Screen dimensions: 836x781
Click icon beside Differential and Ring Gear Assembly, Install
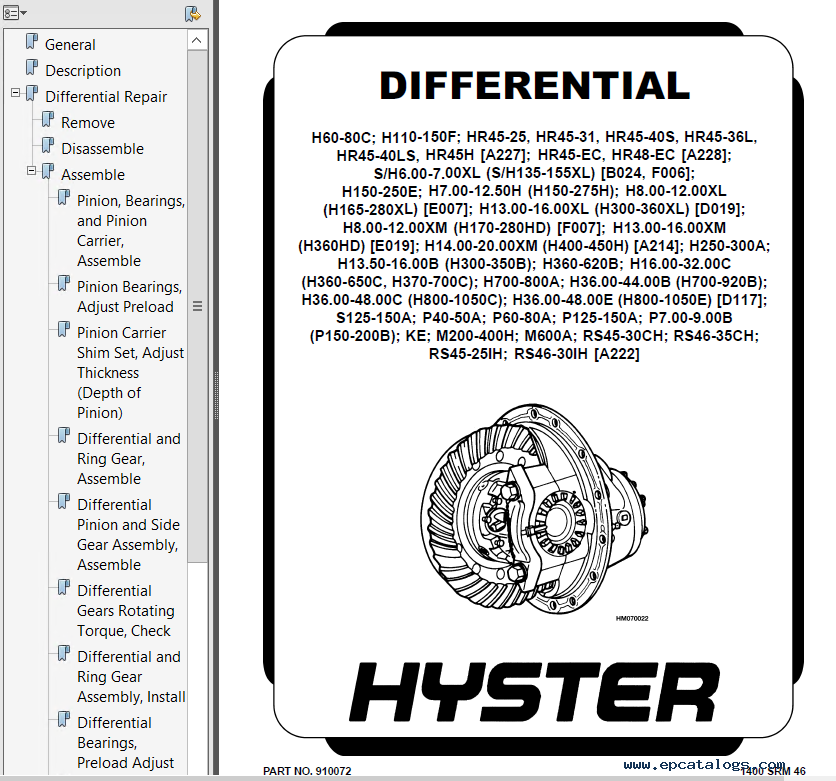pos(64,654)
